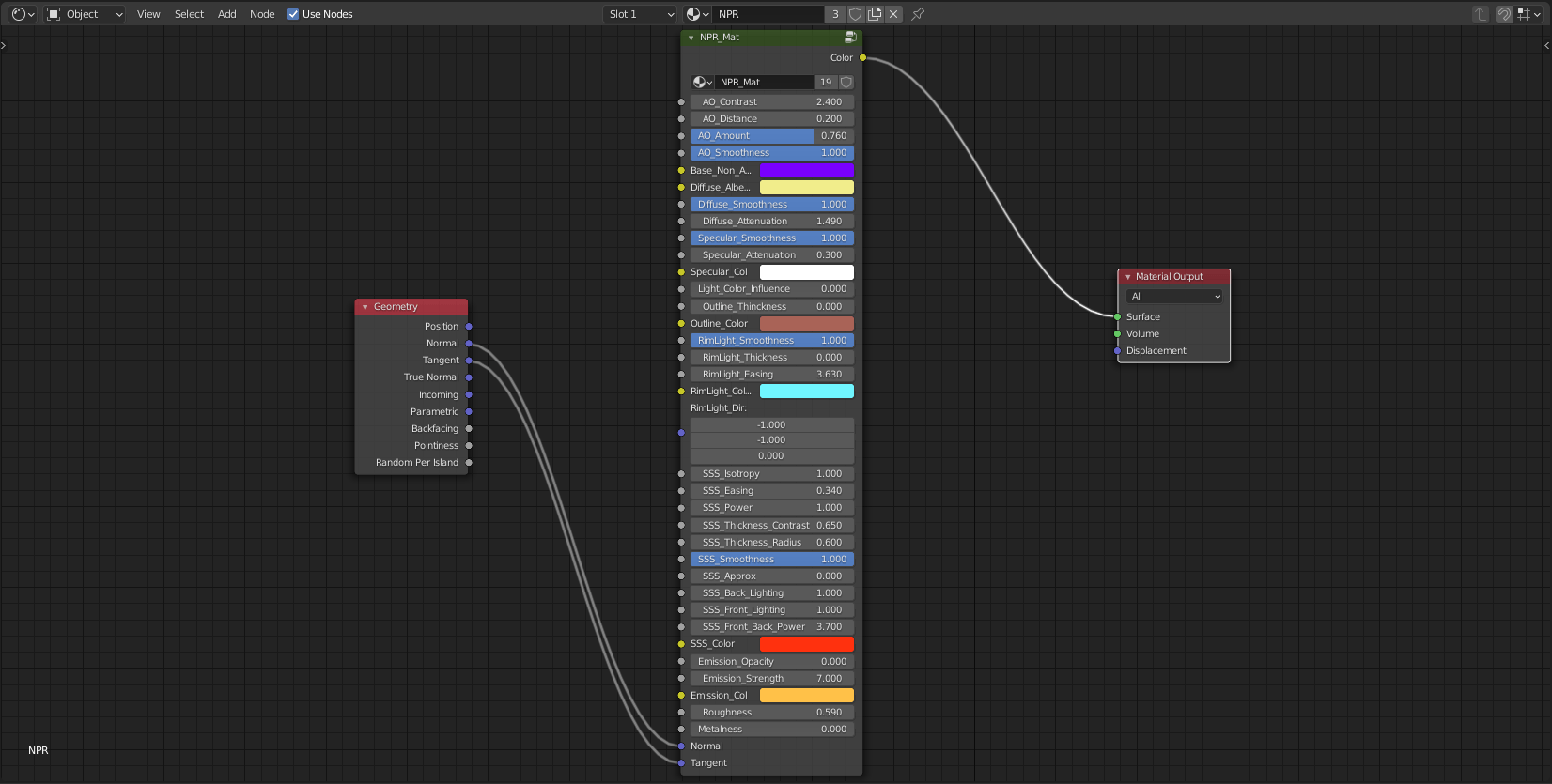This screenshot has width=1552, height=784.
Task: Open the snap-to grid options dropdown
Action: 1529,14
